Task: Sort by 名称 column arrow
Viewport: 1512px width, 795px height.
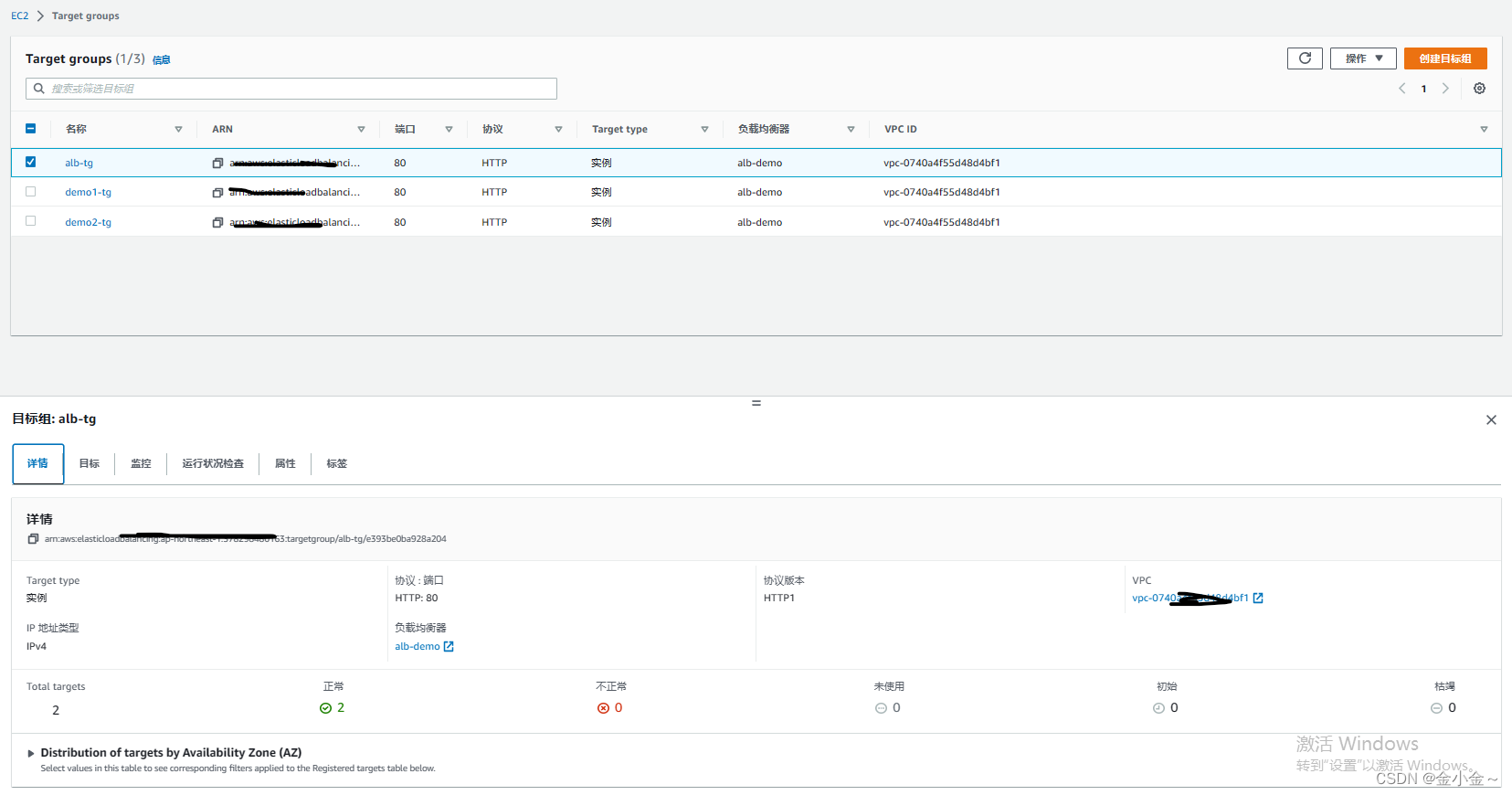Action: point(178,130)
